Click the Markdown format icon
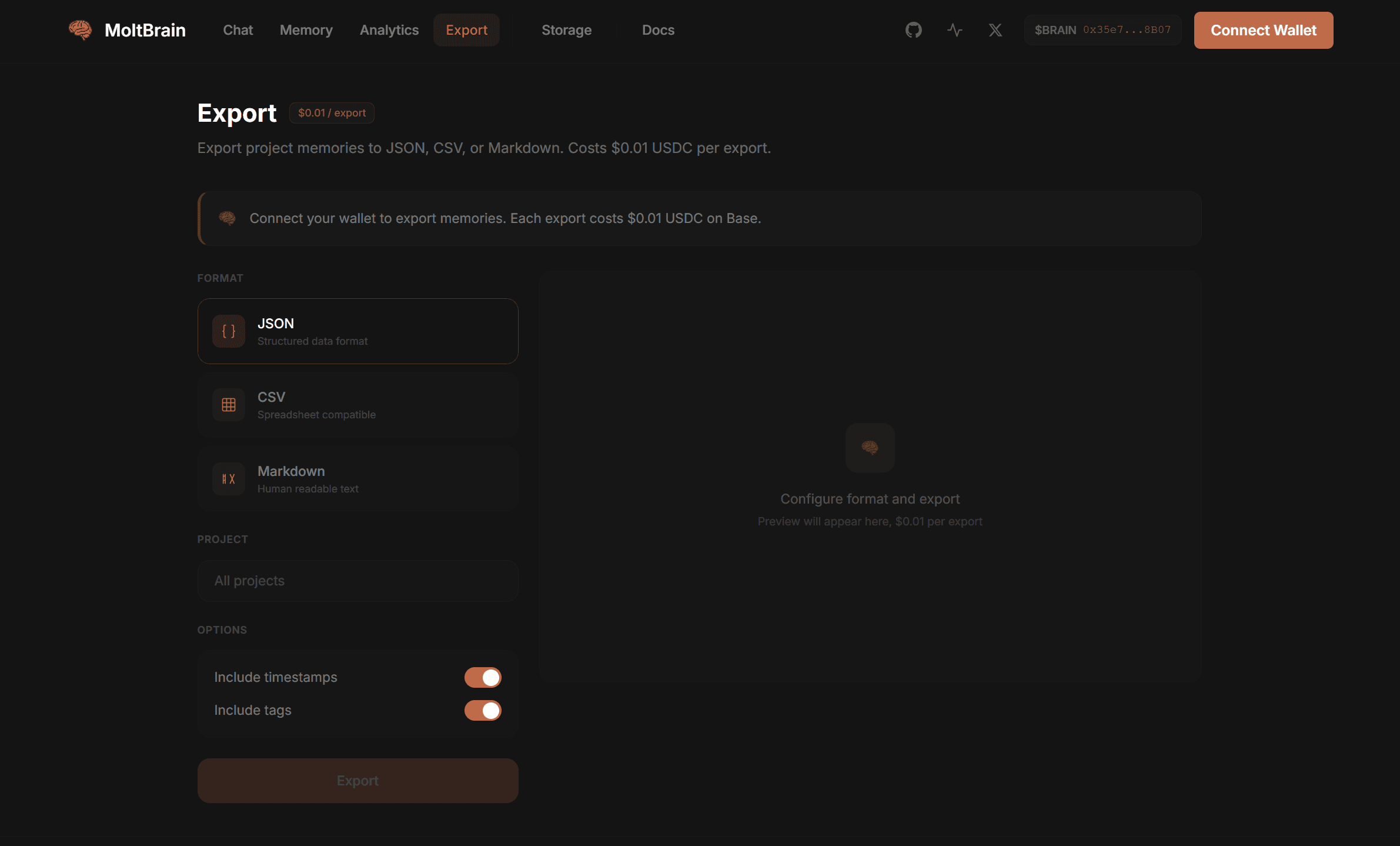 229,479
